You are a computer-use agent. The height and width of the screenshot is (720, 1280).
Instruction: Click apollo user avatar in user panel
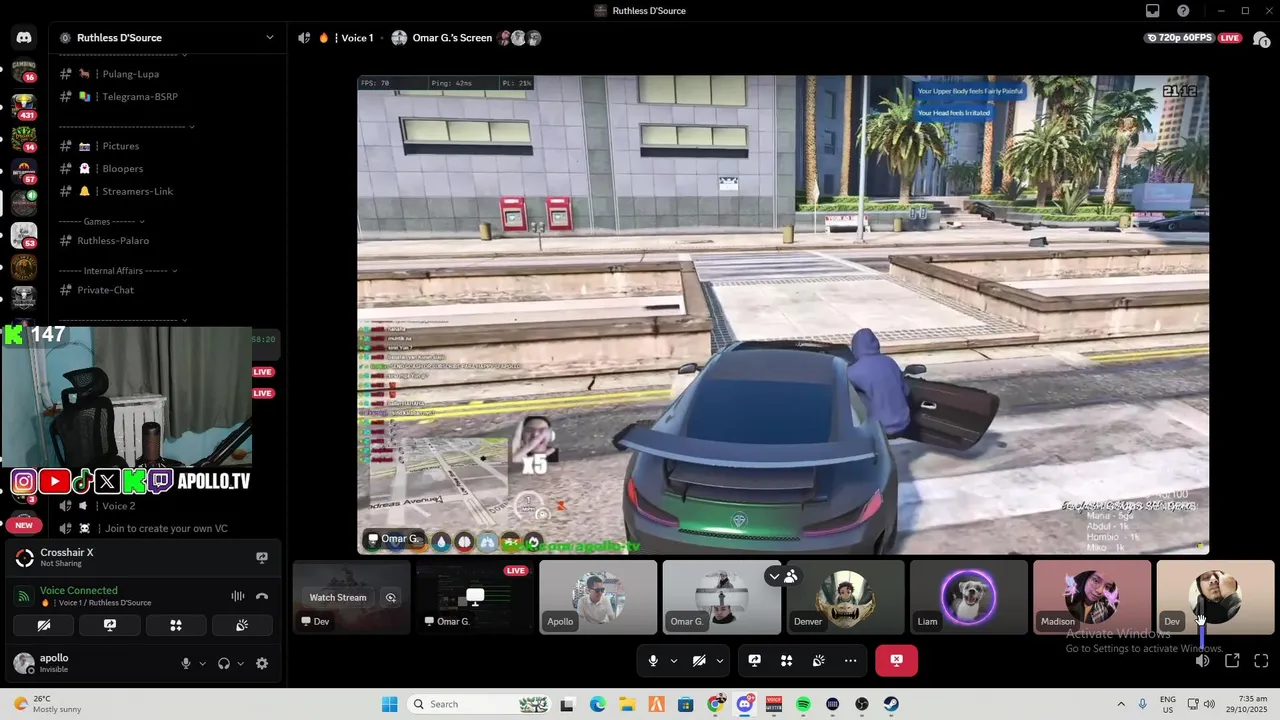coord(24,663)
